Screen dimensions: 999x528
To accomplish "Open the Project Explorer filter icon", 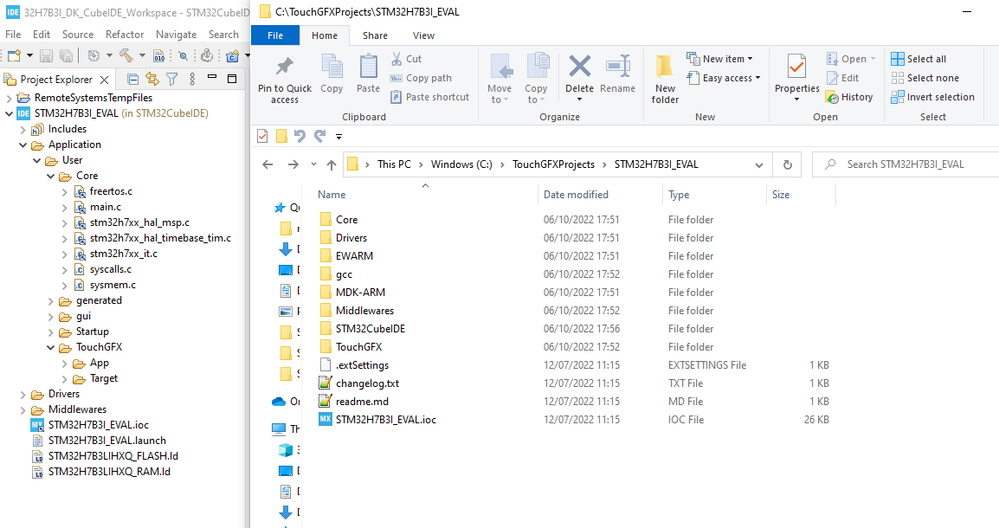I will [x=172, y=79].
